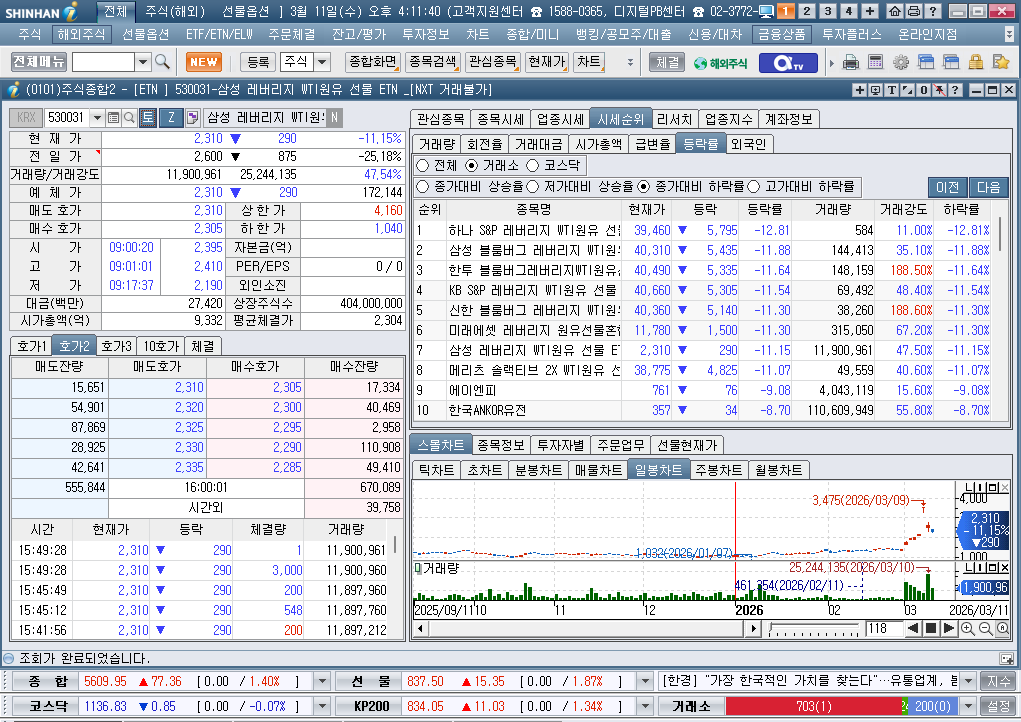Click the chart stop square button

(x=931, y=628)
